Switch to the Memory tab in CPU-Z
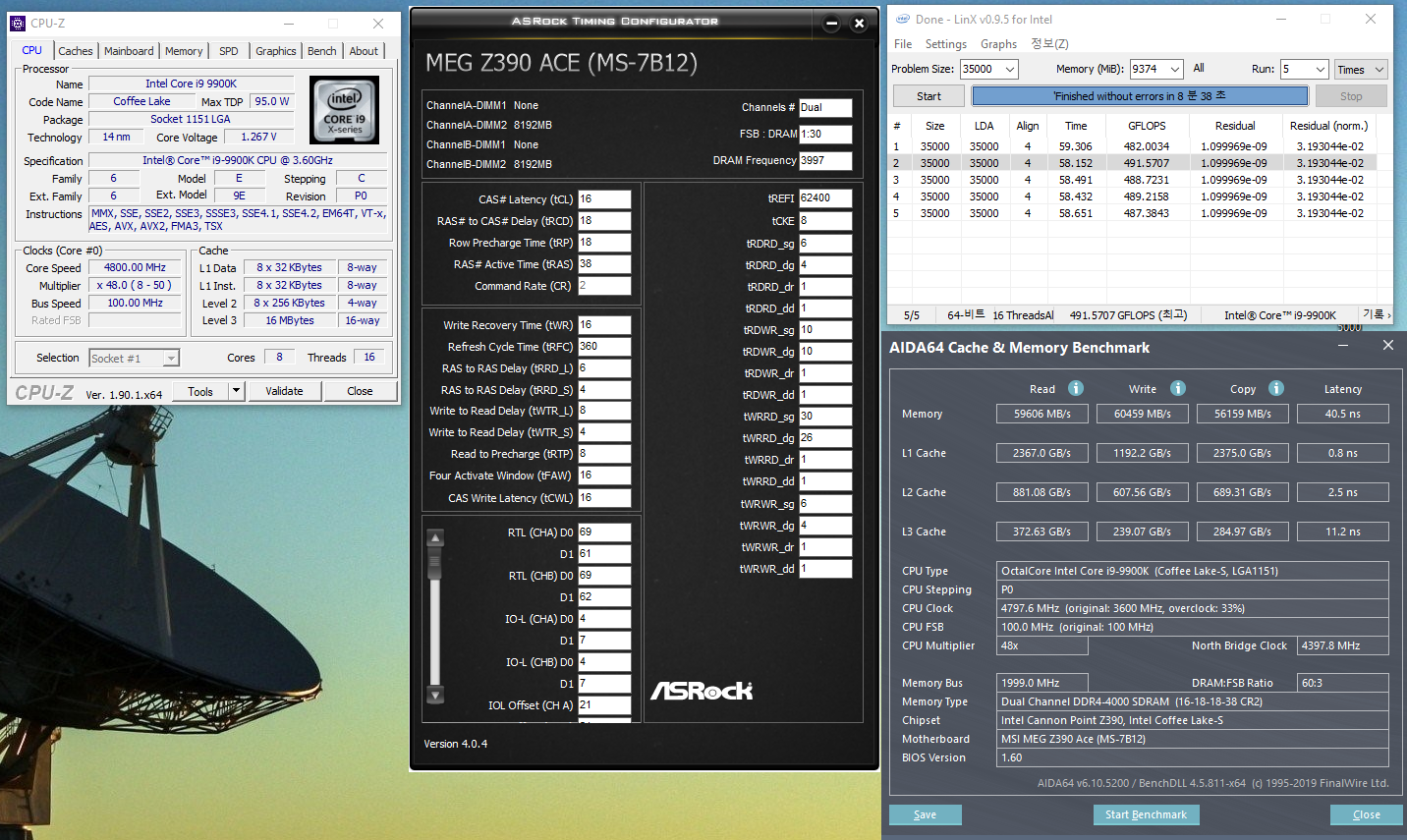The image size is (1407, 840). pyautogui.click(x=184, y=51)
